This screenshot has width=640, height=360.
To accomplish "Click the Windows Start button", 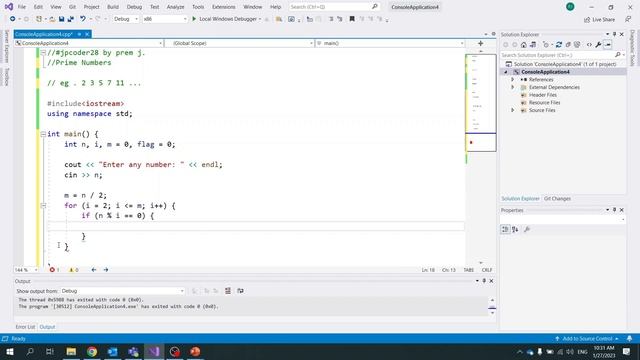I will 10,351.
